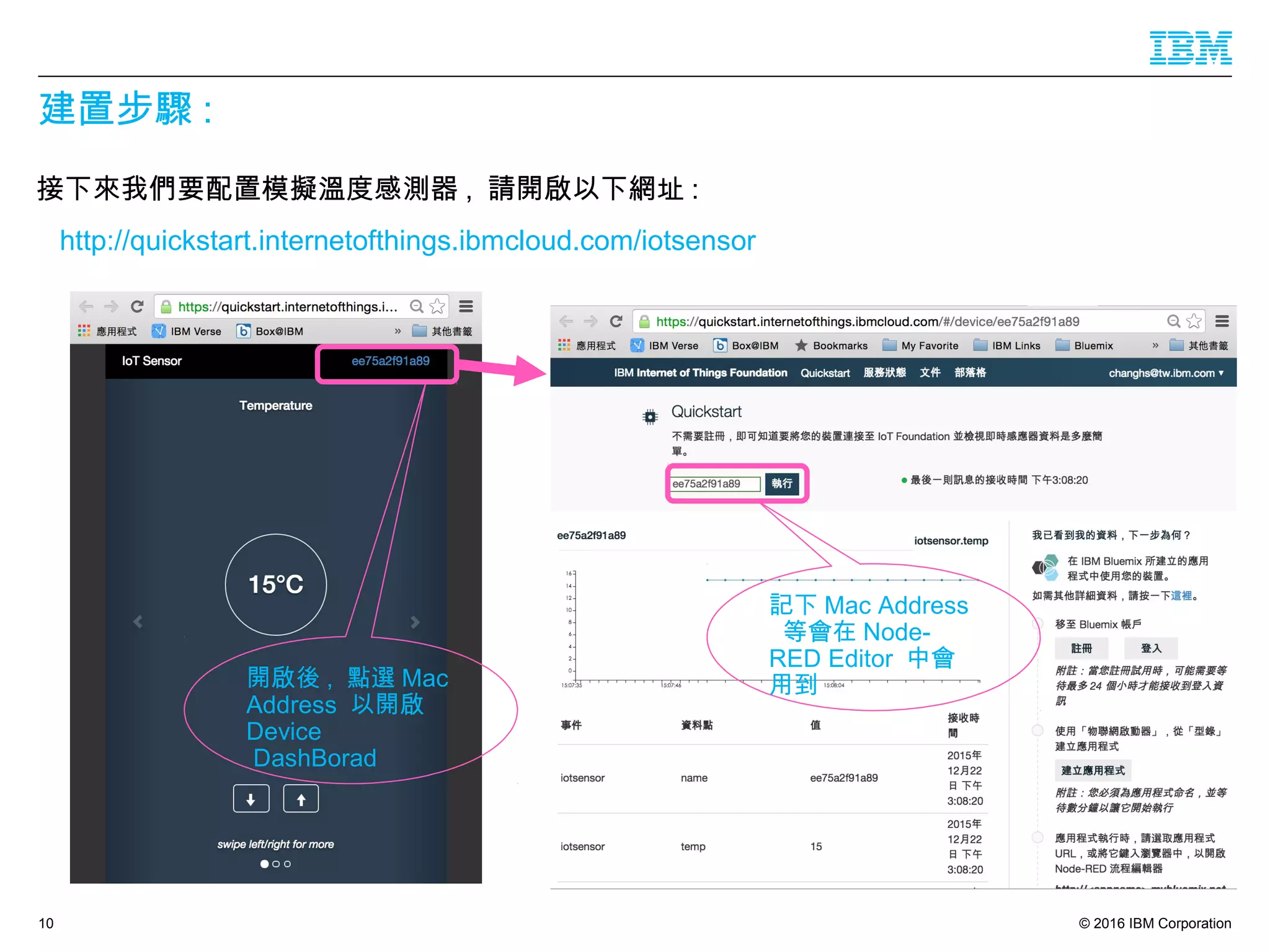Click the 登入 button
The width and height of the screenshot is (1270, 952).
(x=1151, y=648)
